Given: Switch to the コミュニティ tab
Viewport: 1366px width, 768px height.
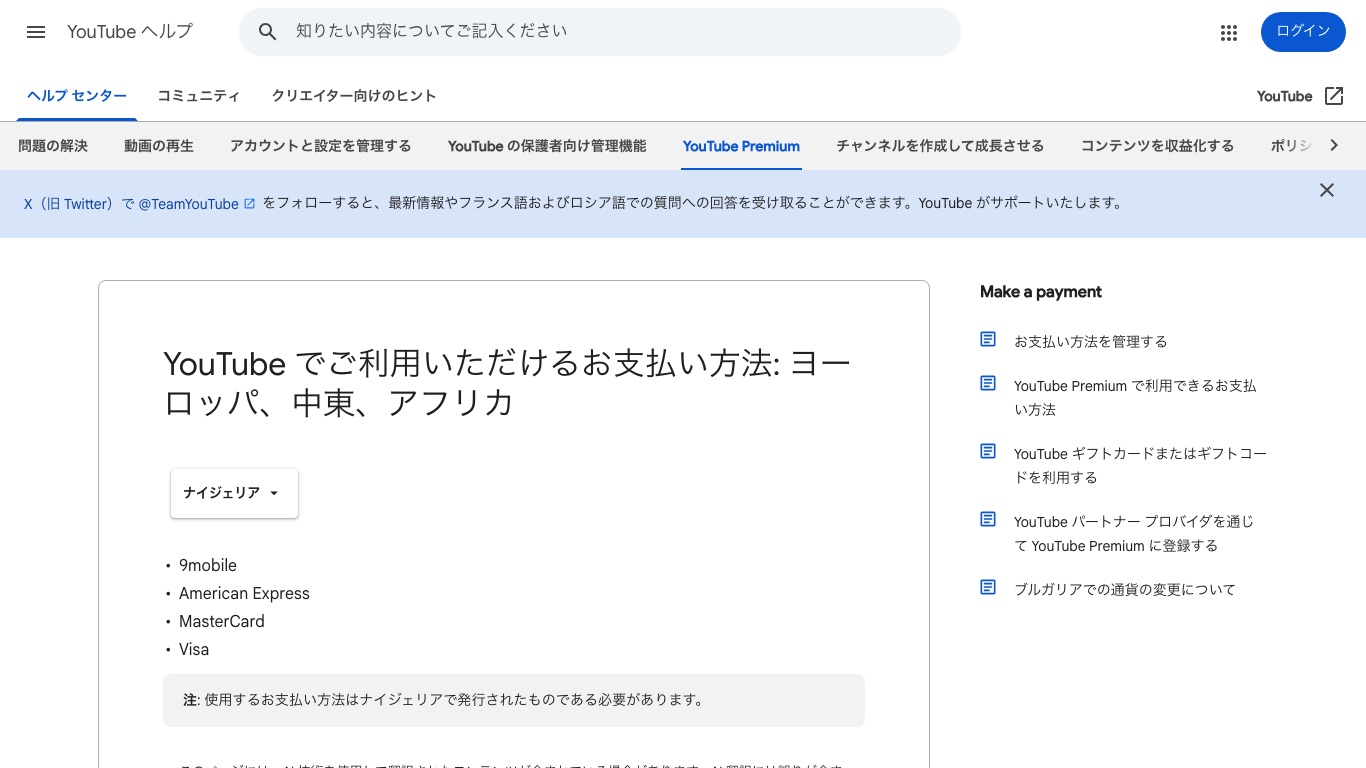Looking at the screenshot, I should coord(199,96).
